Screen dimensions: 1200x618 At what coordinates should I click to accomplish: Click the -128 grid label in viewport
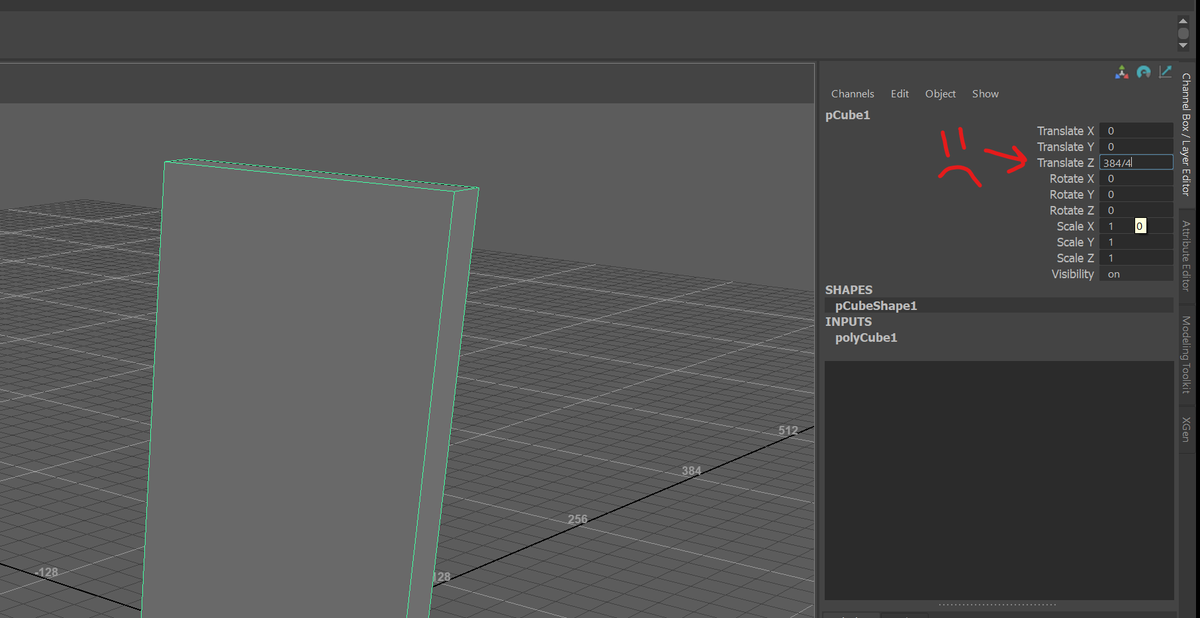click(x=46, y=572)
